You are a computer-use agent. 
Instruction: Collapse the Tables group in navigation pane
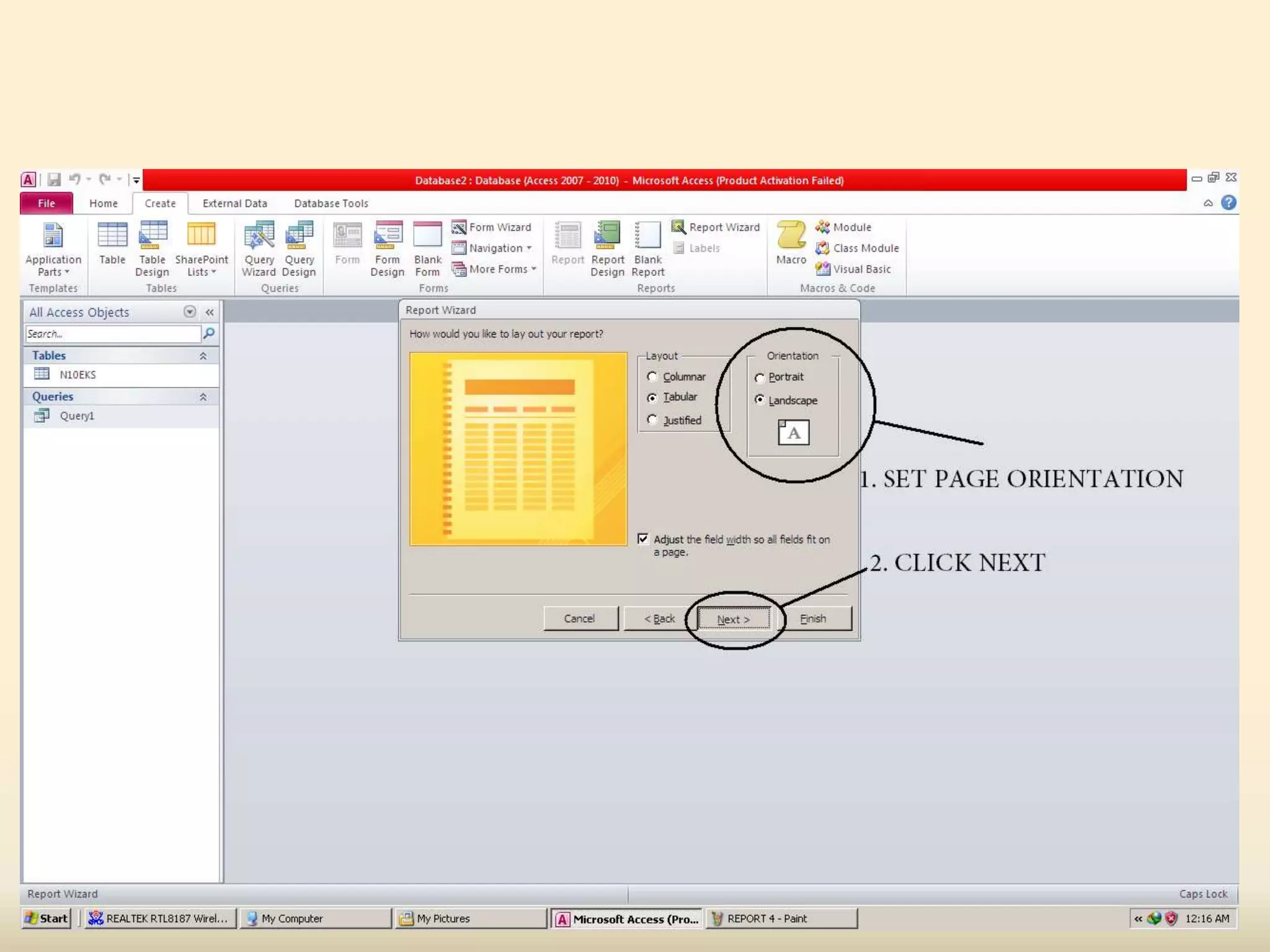point(203,356)
